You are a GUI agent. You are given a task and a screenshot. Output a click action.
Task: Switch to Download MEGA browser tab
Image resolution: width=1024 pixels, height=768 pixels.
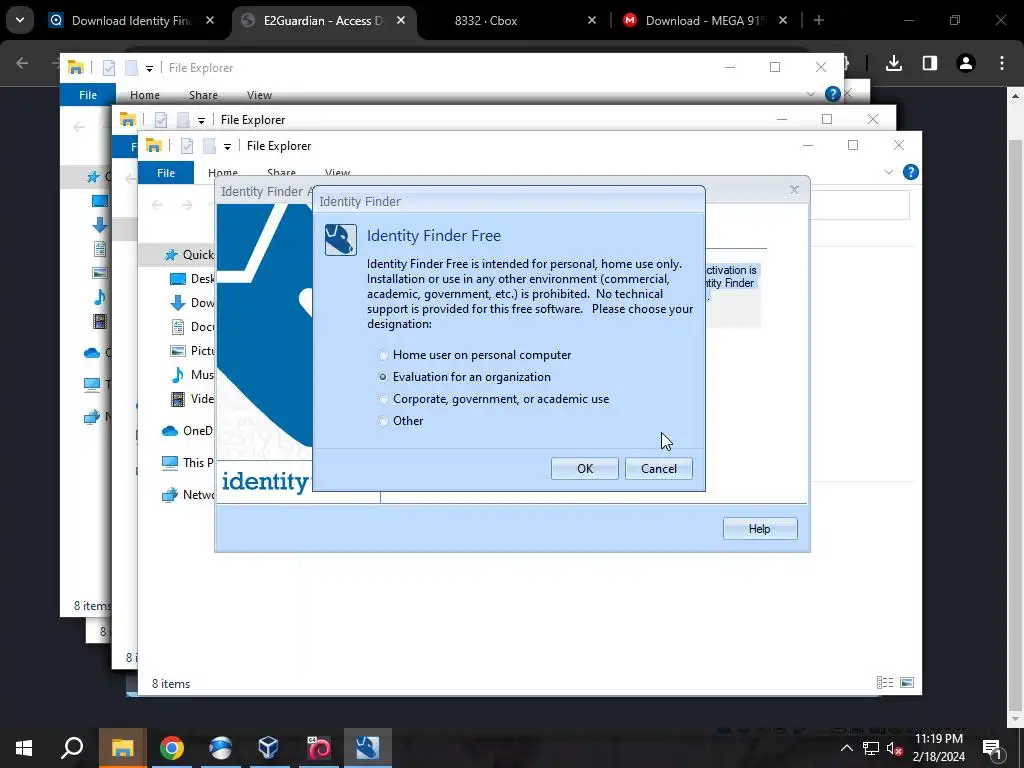[x=705, y=21]
